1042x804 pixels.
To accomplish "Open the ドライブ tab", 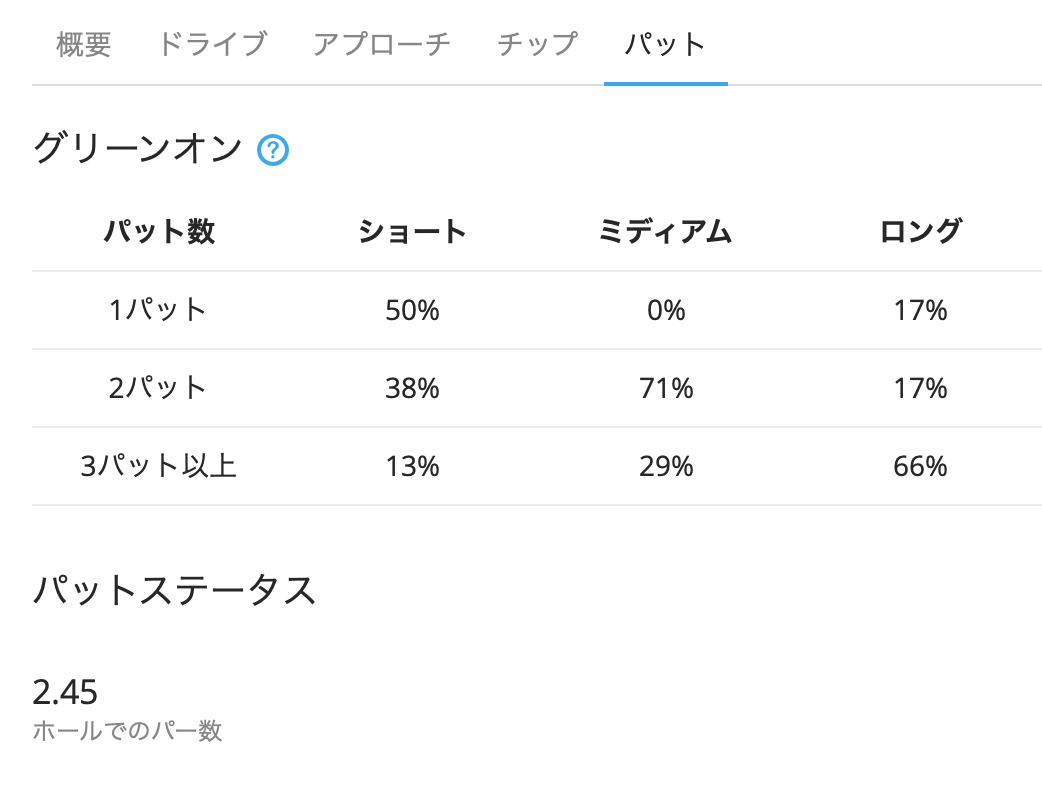I will pyautogui.click(x=212, y=45).
